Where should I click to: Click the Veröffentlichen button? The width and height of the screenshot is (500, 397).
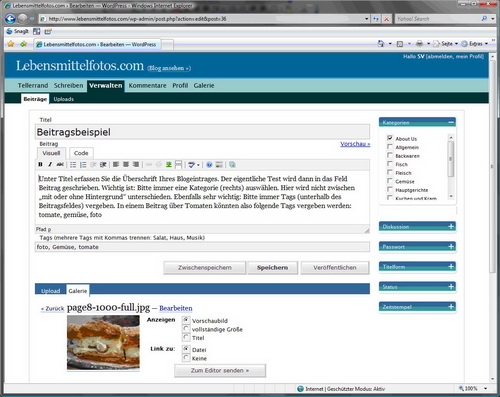click(x=335, y=268)
